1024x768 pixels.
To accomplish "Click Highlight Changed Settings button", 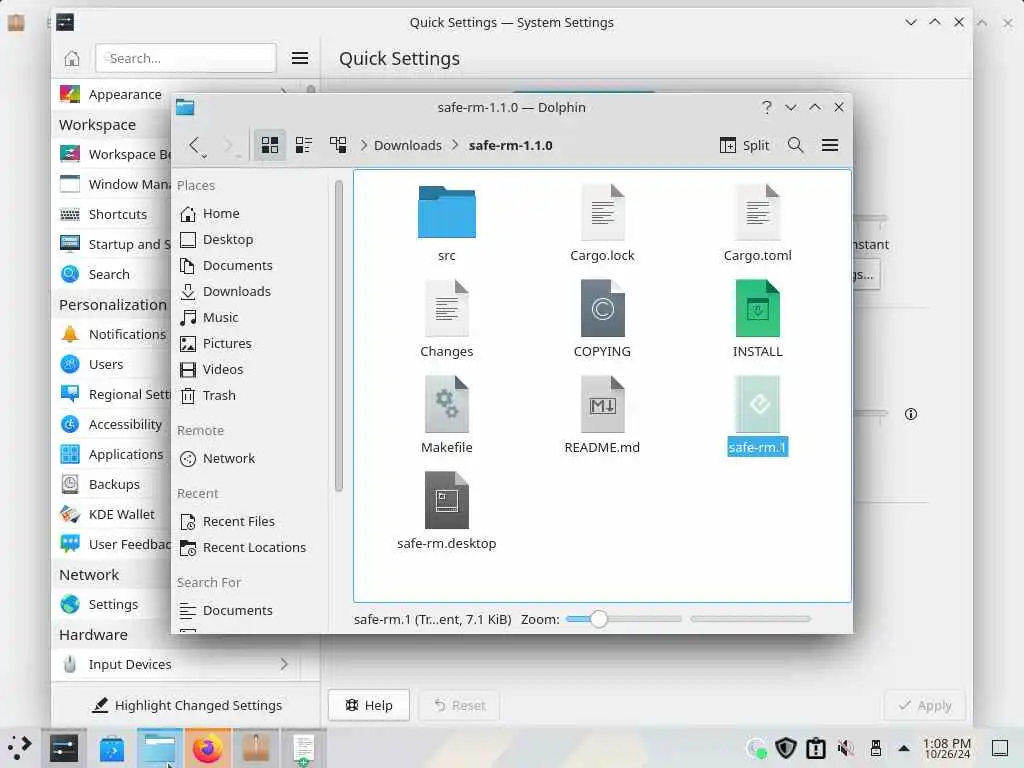I will [187, 705].
